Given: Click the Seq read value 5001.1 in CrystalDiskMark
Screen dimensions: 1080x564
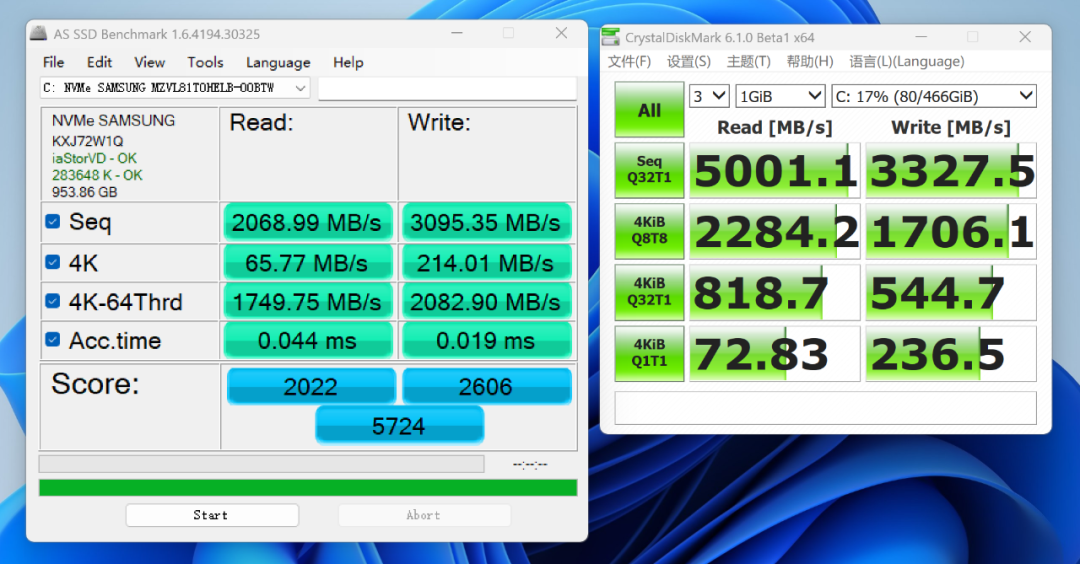Looking at the screenshot, I should (775, 170).
